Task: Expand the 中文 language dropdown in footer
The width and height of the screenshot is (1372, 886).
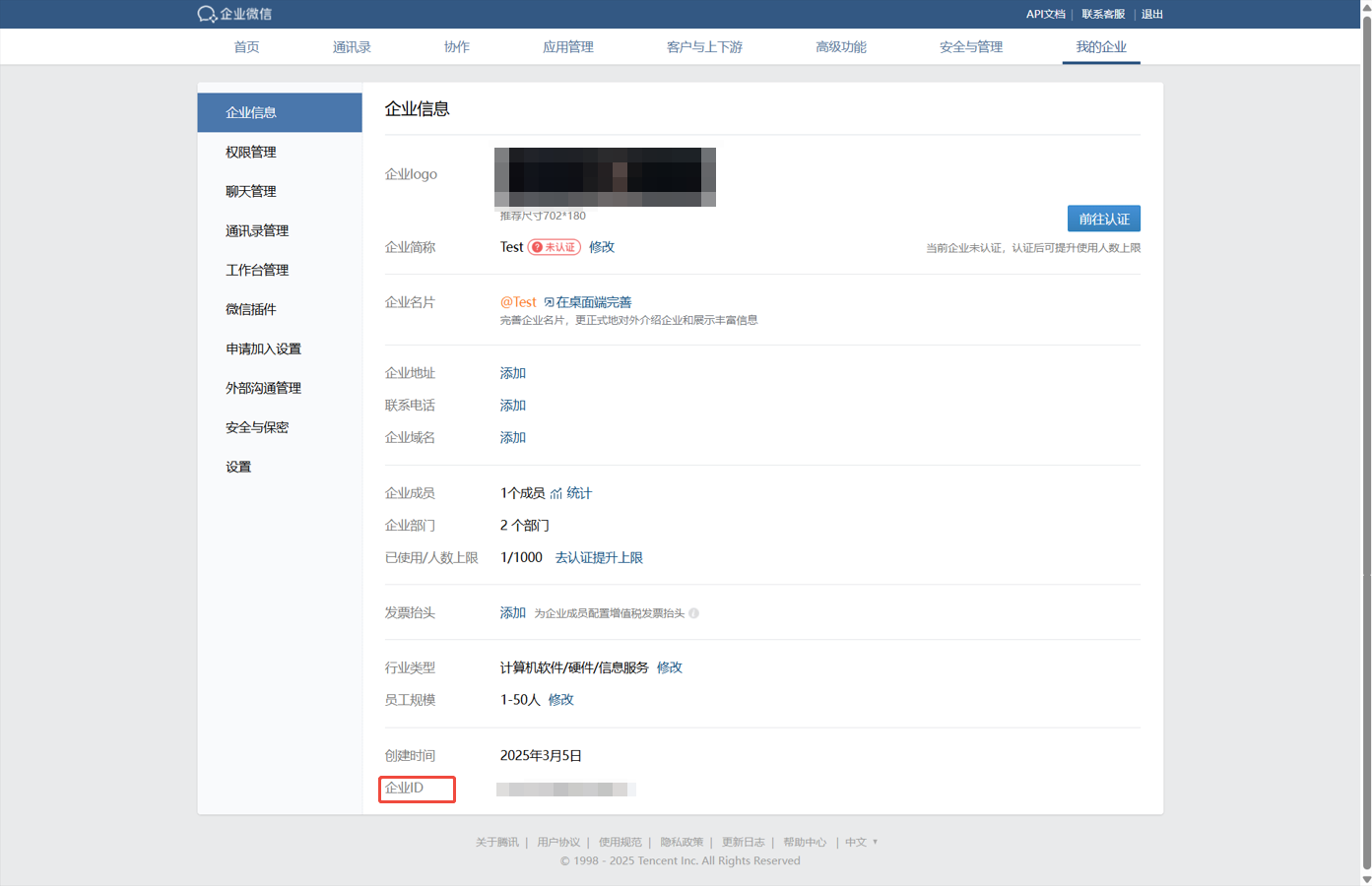Action: (861, 843)
